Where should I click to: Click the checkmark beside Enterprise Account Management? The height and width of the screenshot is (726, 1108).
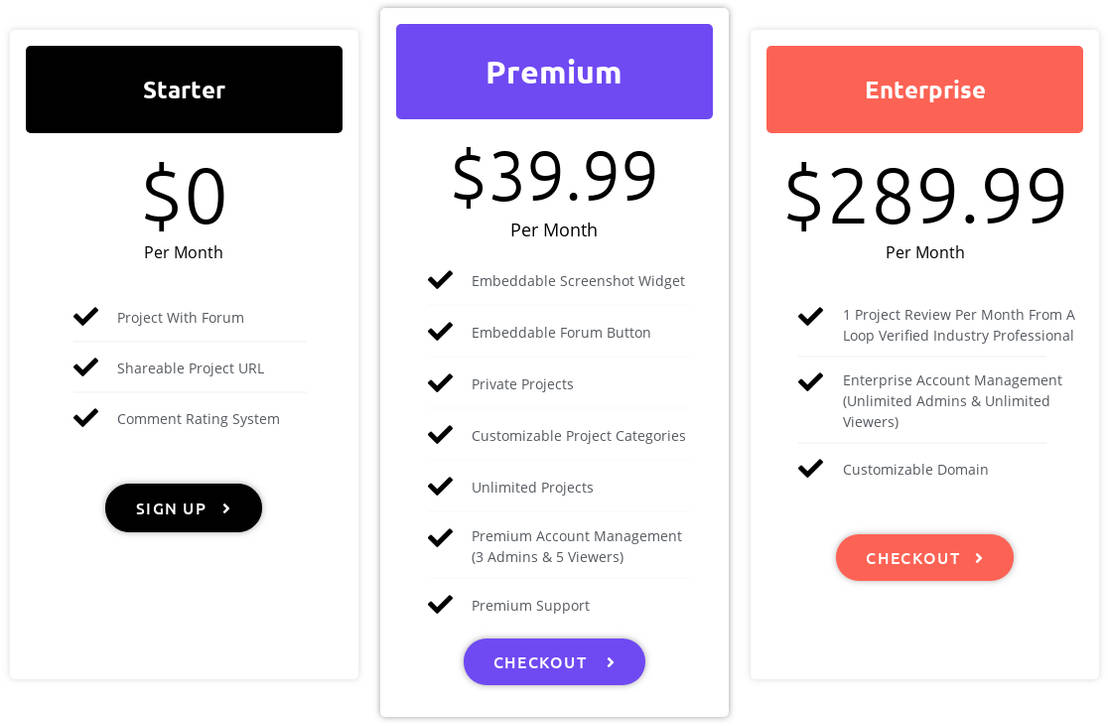pyautogui.click(x=810, y=381)
